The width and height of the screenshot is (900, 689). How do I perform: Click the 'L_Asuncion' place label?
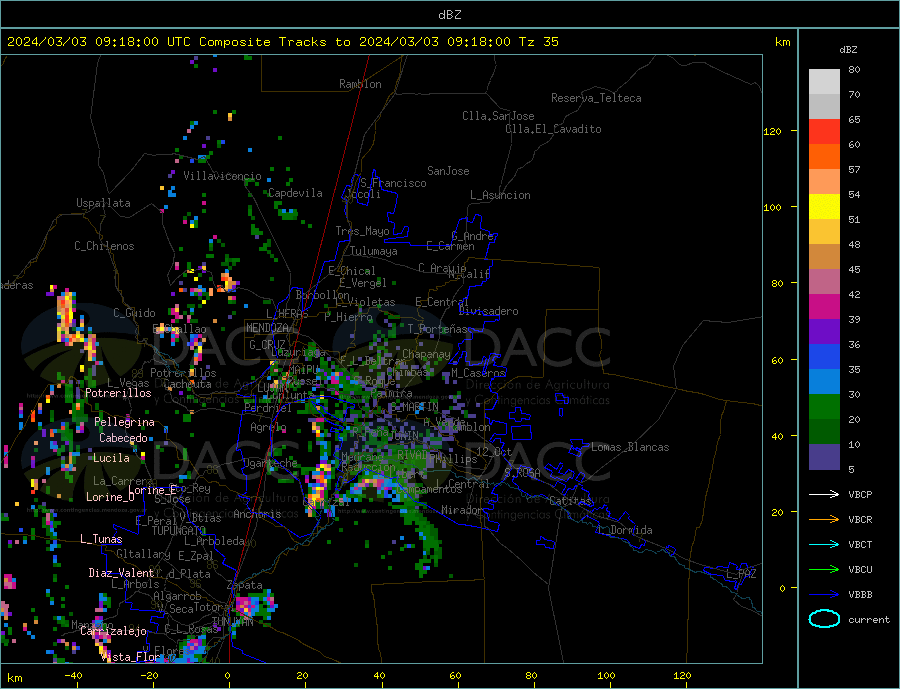pyautogui.click(x=501, y=195)
